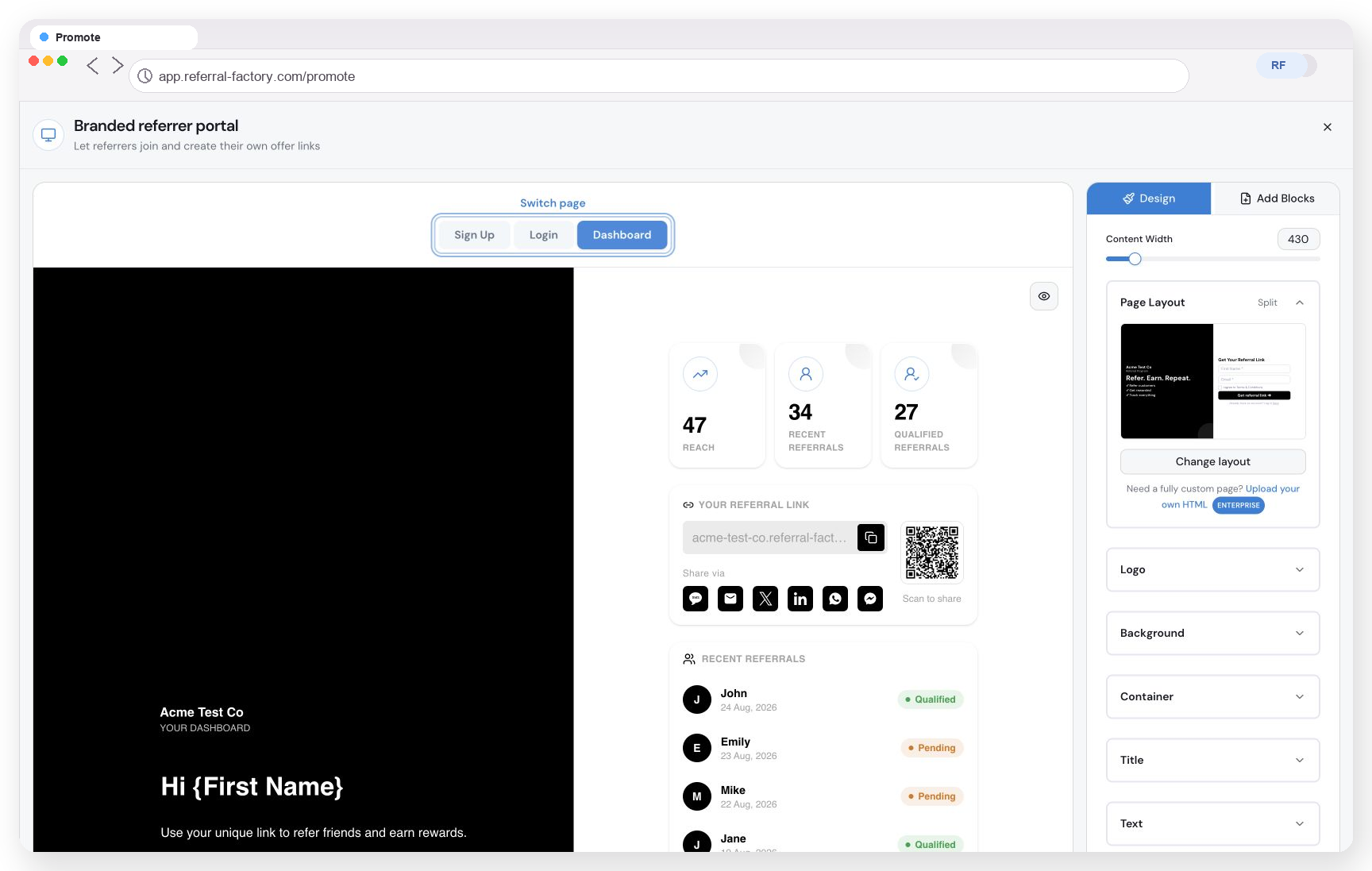Toggle preview with the eye icon
The width and height of the screenshot is (1372, 871).
(1044, 296)
